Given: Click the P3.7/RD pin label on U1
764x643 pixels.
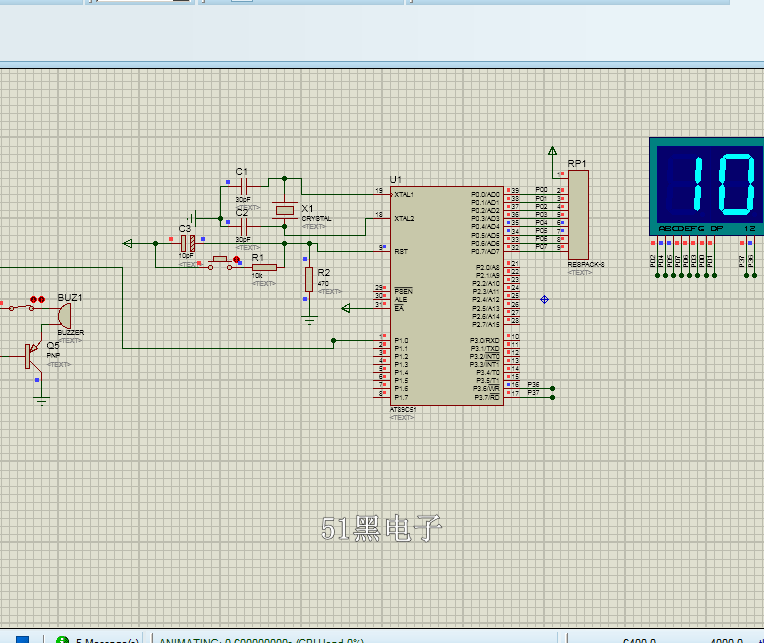Looking at the screenshot, I should (x=487, y=397).
